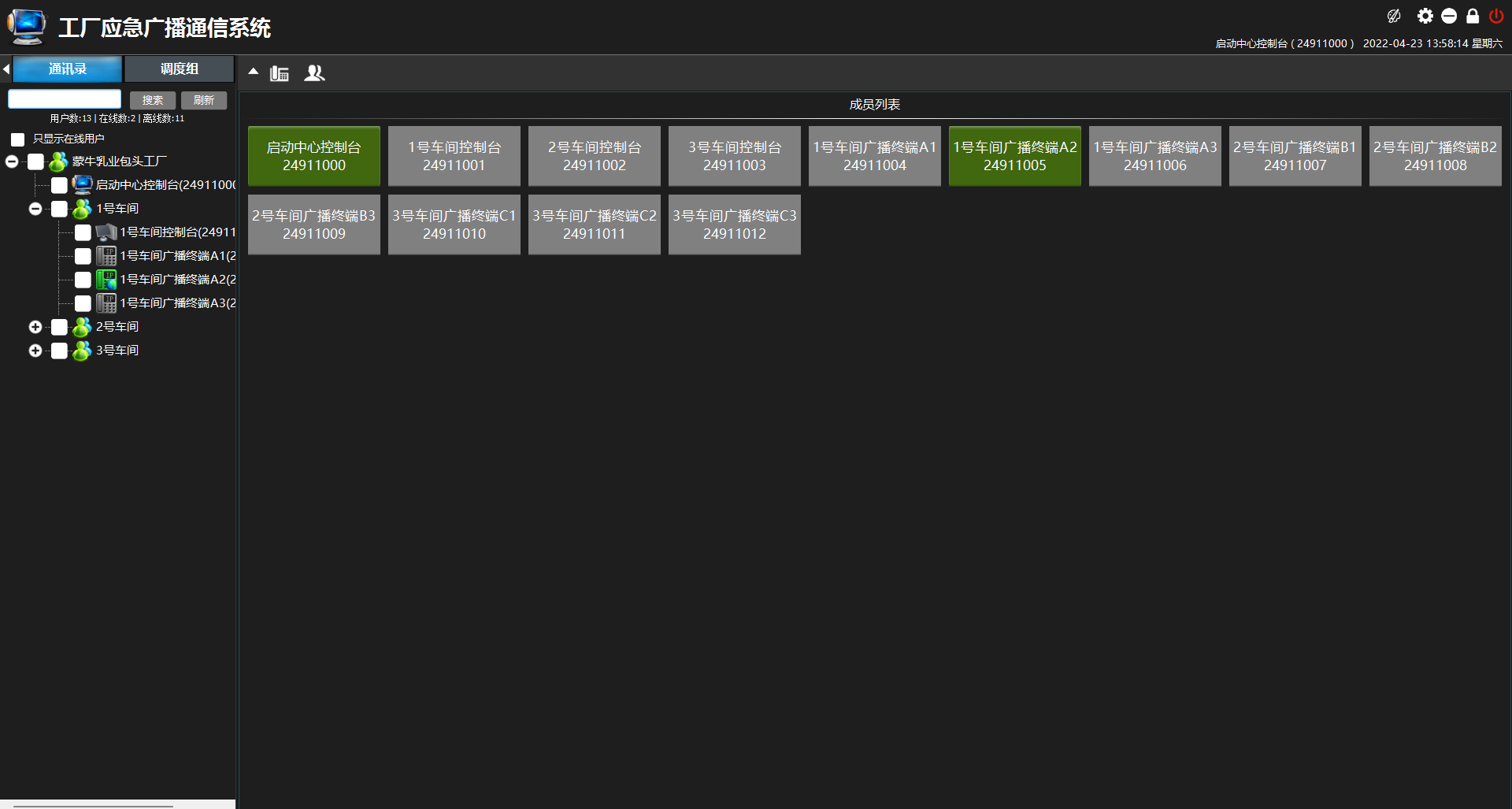Check the 3号车间 group checkbox
Image resolution: width=1512 pixels, height=809 pixels.
pos(59,351)
